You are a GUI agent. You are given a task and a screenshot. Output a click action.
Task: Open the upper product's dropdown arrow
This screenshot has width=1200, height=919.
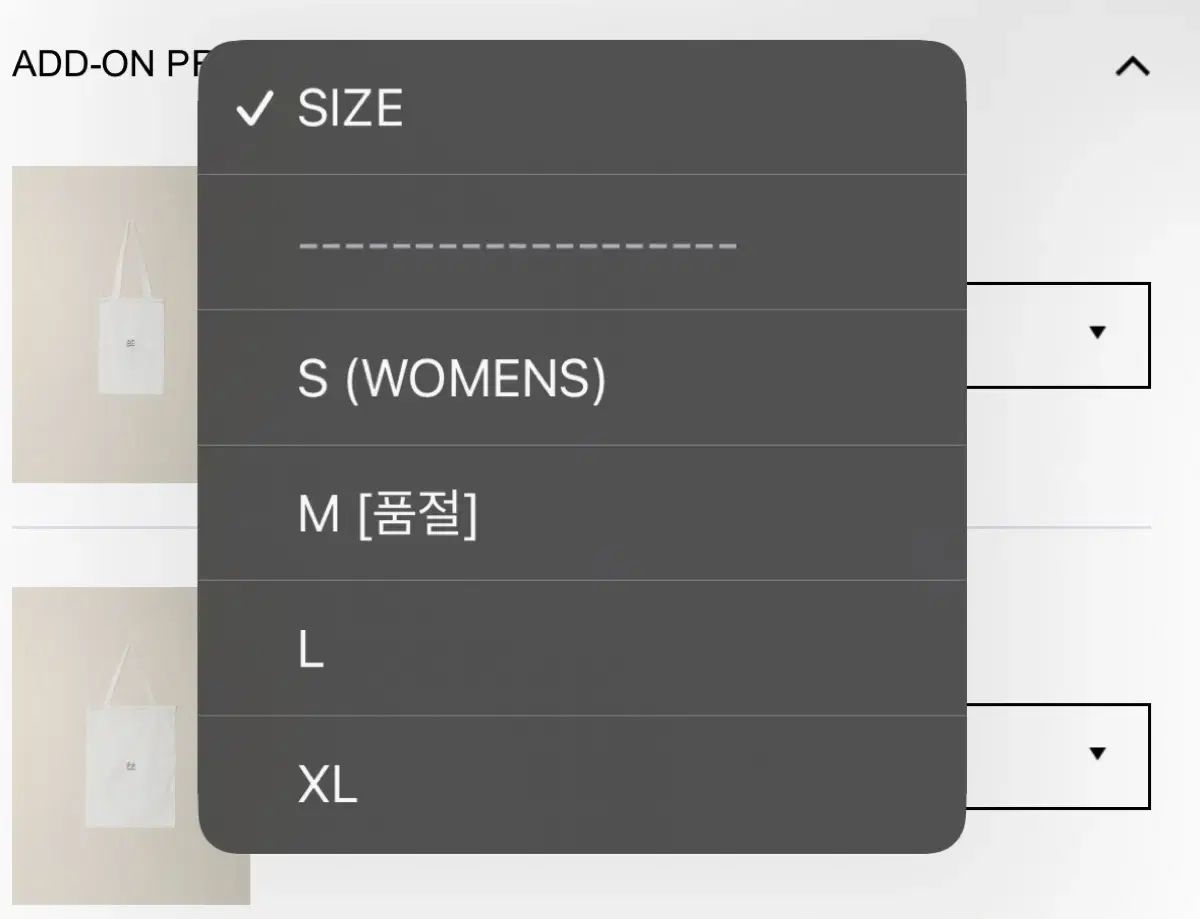(1097, 332)
